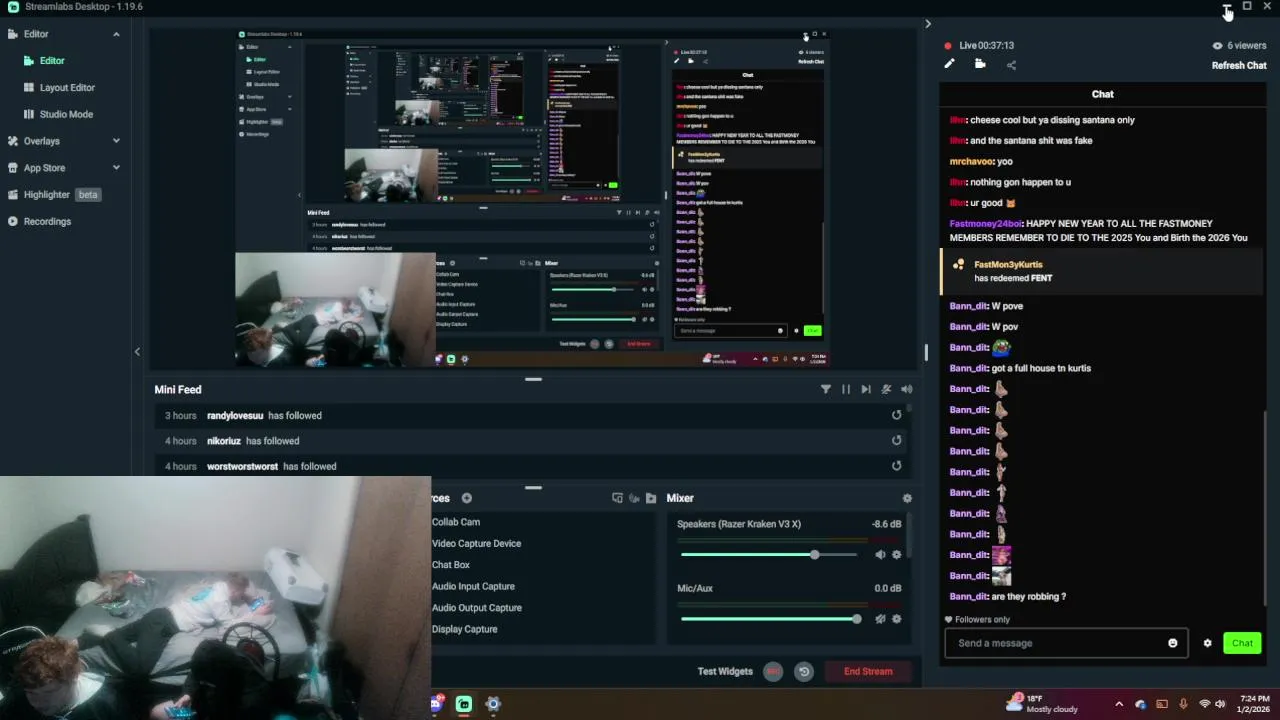Replay the worstworstworst follow alert
Viewport: 1280px width, 720px height.
click(896, 466)
